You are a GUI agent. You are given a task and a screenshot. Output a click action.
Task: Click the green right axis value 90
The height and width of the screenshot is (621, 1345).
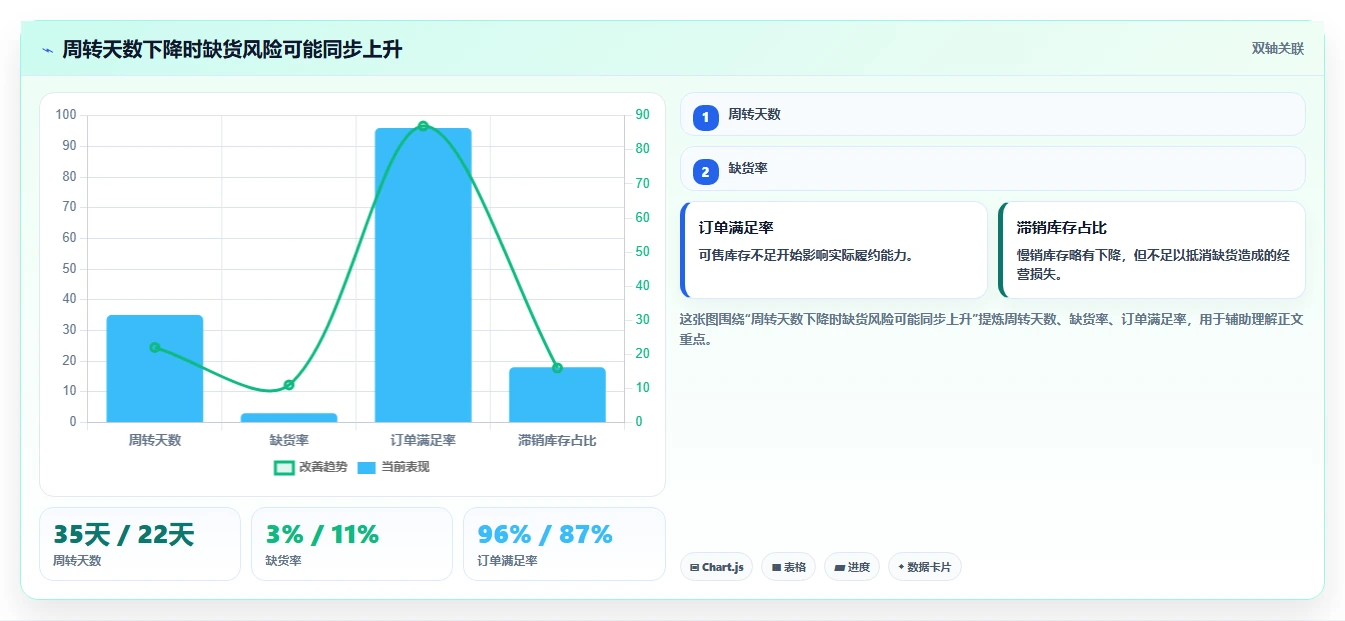(x=642, y=115)
